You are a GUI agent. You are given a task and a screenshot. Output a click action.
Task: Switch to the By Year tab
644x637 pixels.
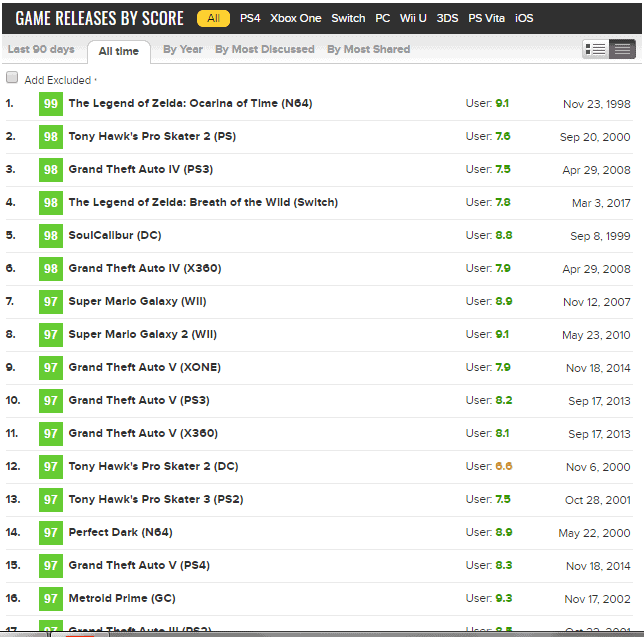[x=183, y=49]
